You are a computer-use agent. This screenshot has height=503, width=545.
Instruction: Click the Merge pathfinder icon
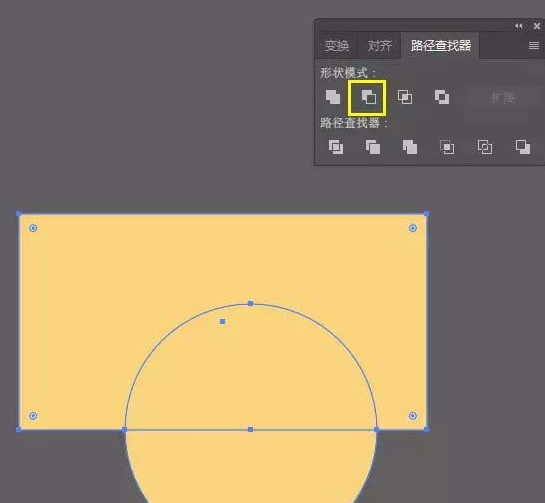pos(410,147)
